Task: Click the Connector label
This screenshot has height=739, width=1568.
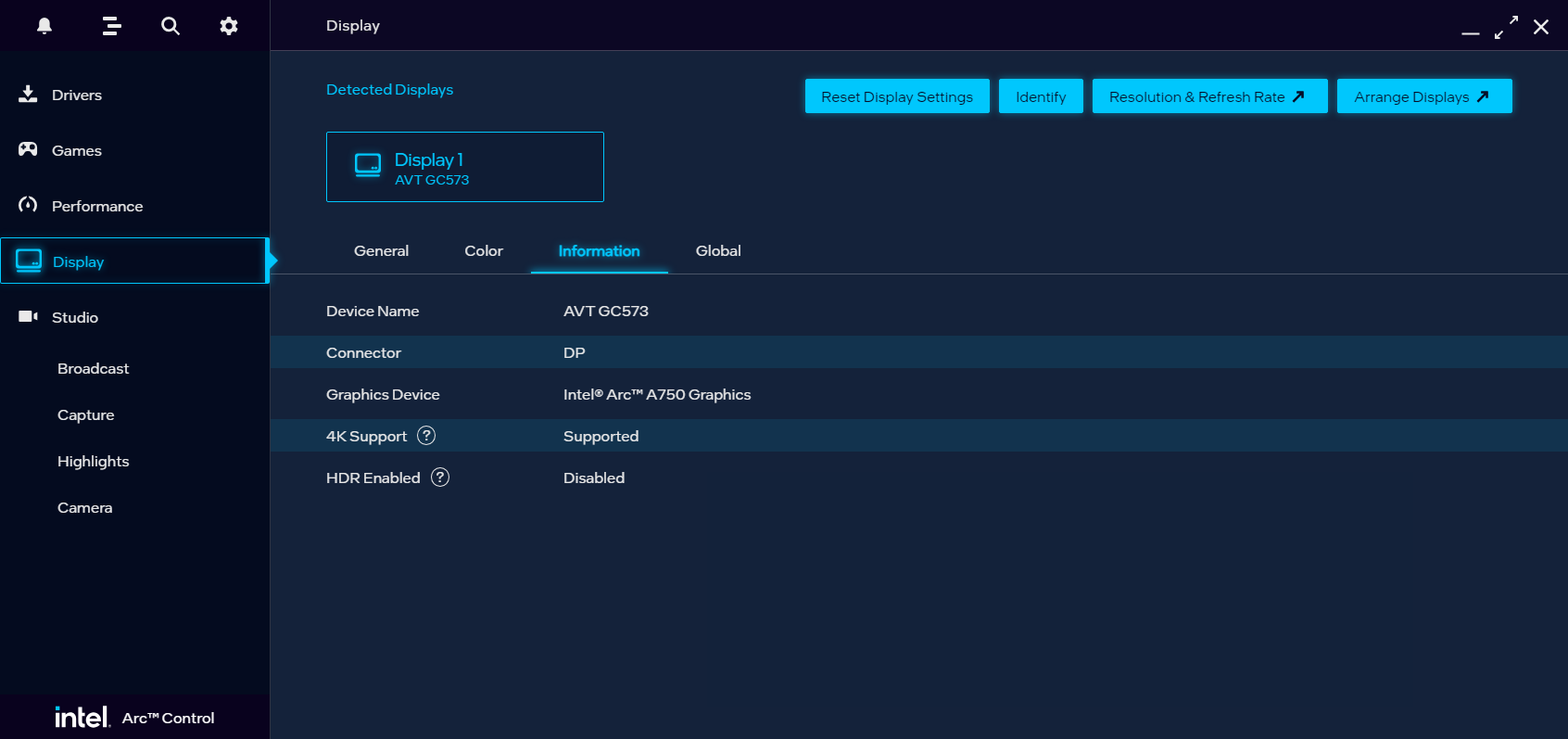Action: (363, 352)
